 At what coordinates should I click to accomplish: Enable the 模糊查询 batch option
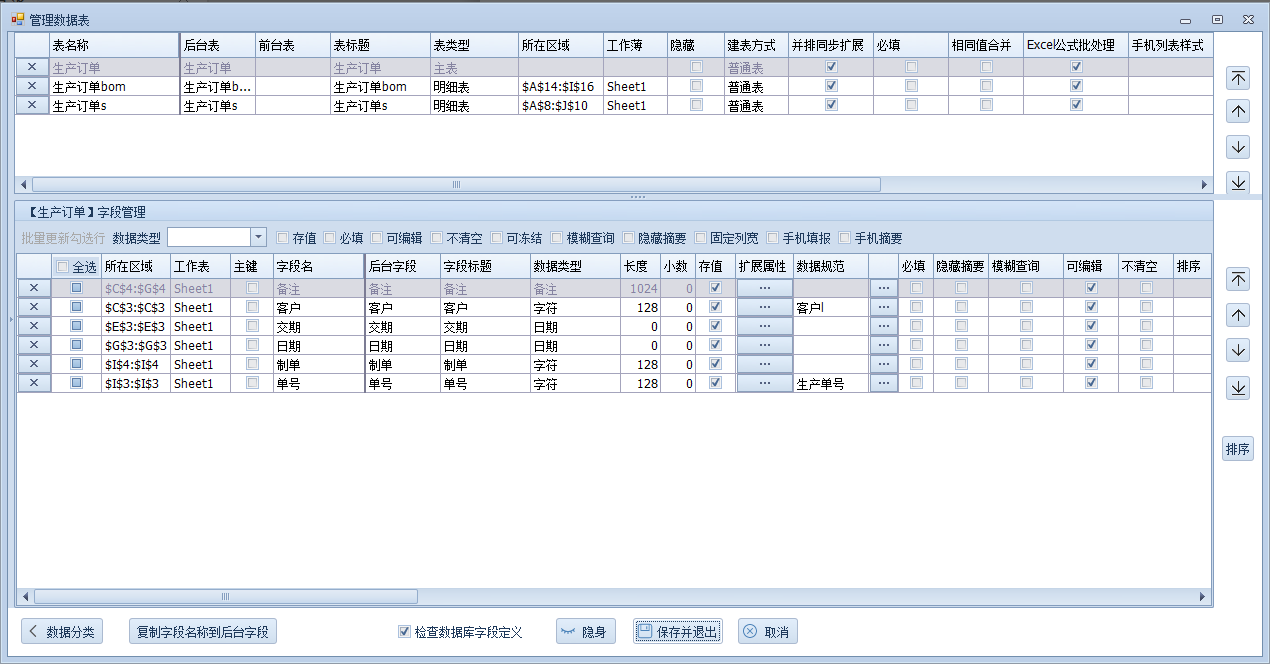pos(557,238)
